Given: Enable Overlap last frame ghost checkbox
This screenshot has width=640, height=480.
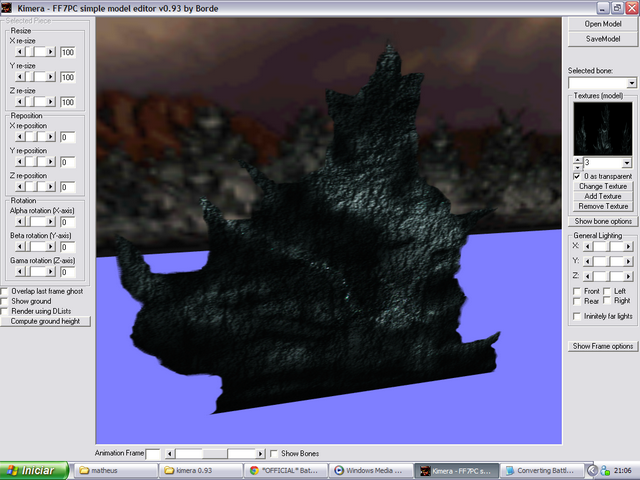Looking at the screenshot, I should (4, 291).
